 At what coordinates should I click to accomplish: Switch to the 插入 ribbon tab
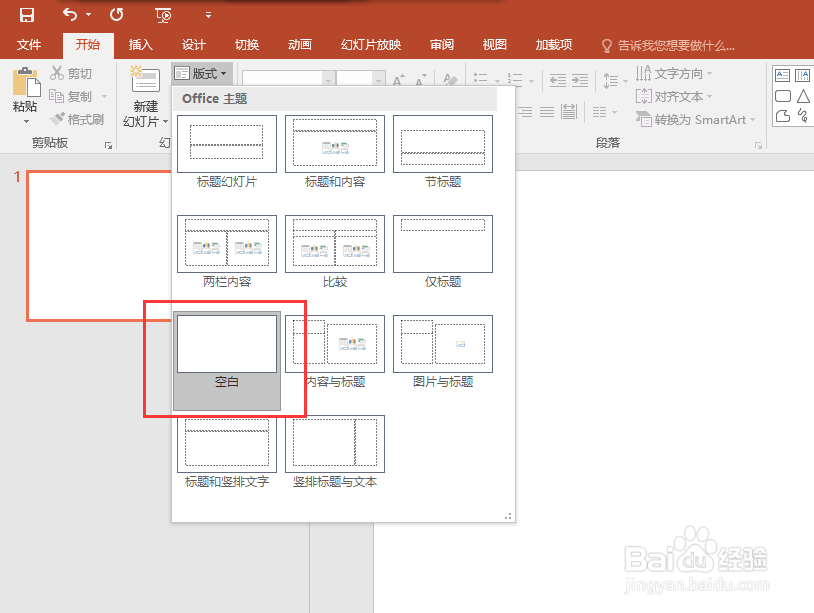pos(139,44)
